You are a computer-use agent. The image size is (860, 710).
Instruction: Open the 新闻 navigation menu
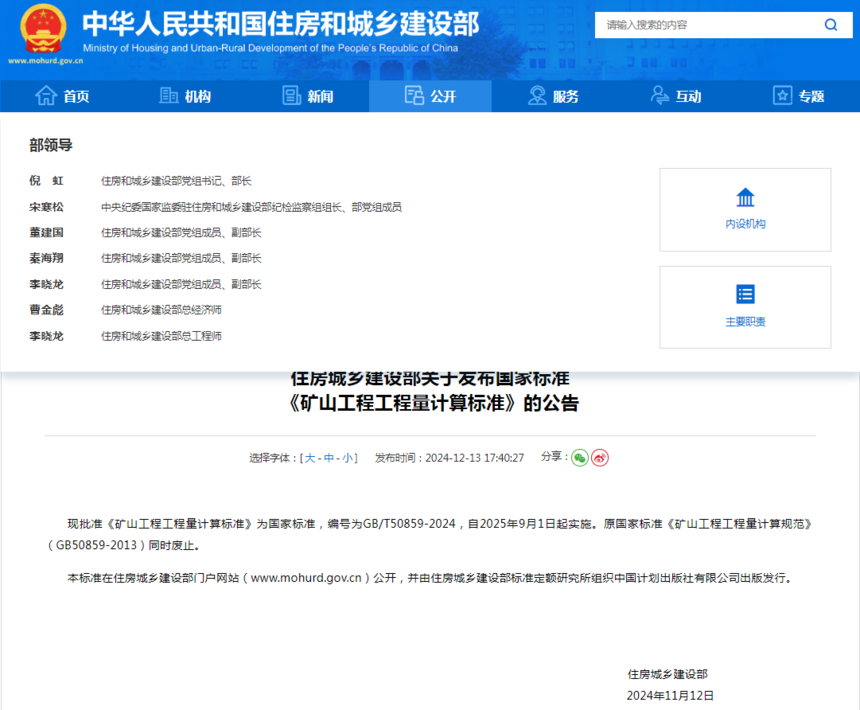point(308,96)
